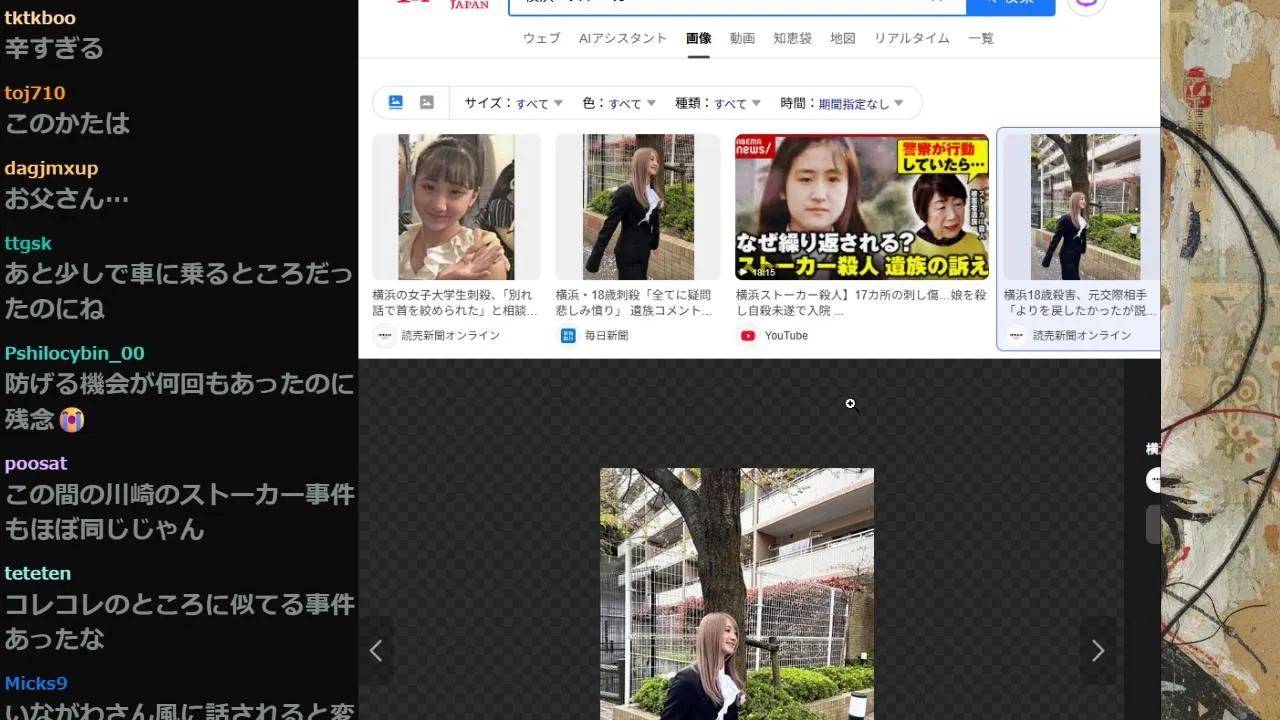Click the YouTube source label

[x=786, y=336]
